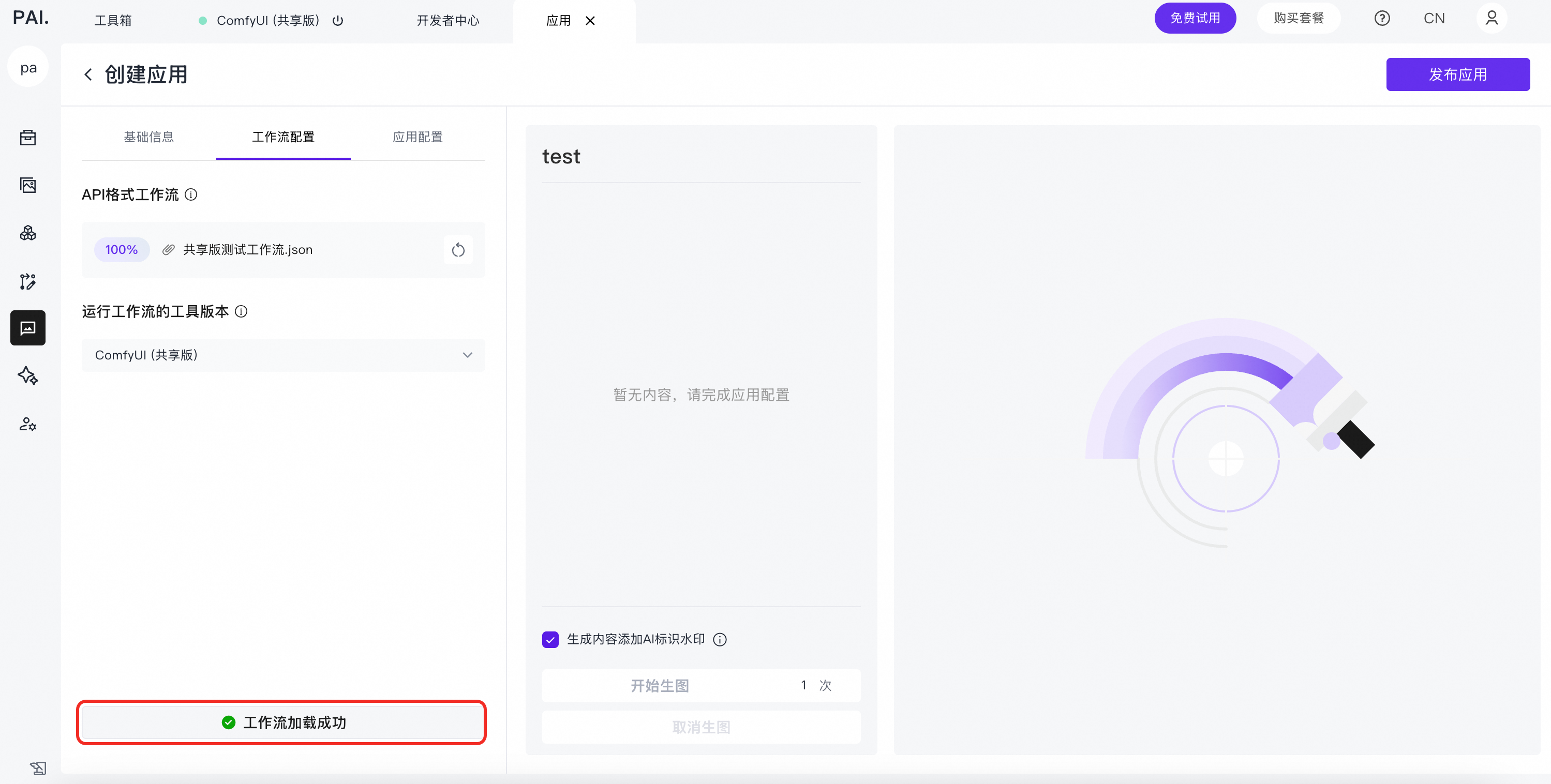Click the re-upload workflow refresh icon
The image size is (1551, 784).
[458, 250]
